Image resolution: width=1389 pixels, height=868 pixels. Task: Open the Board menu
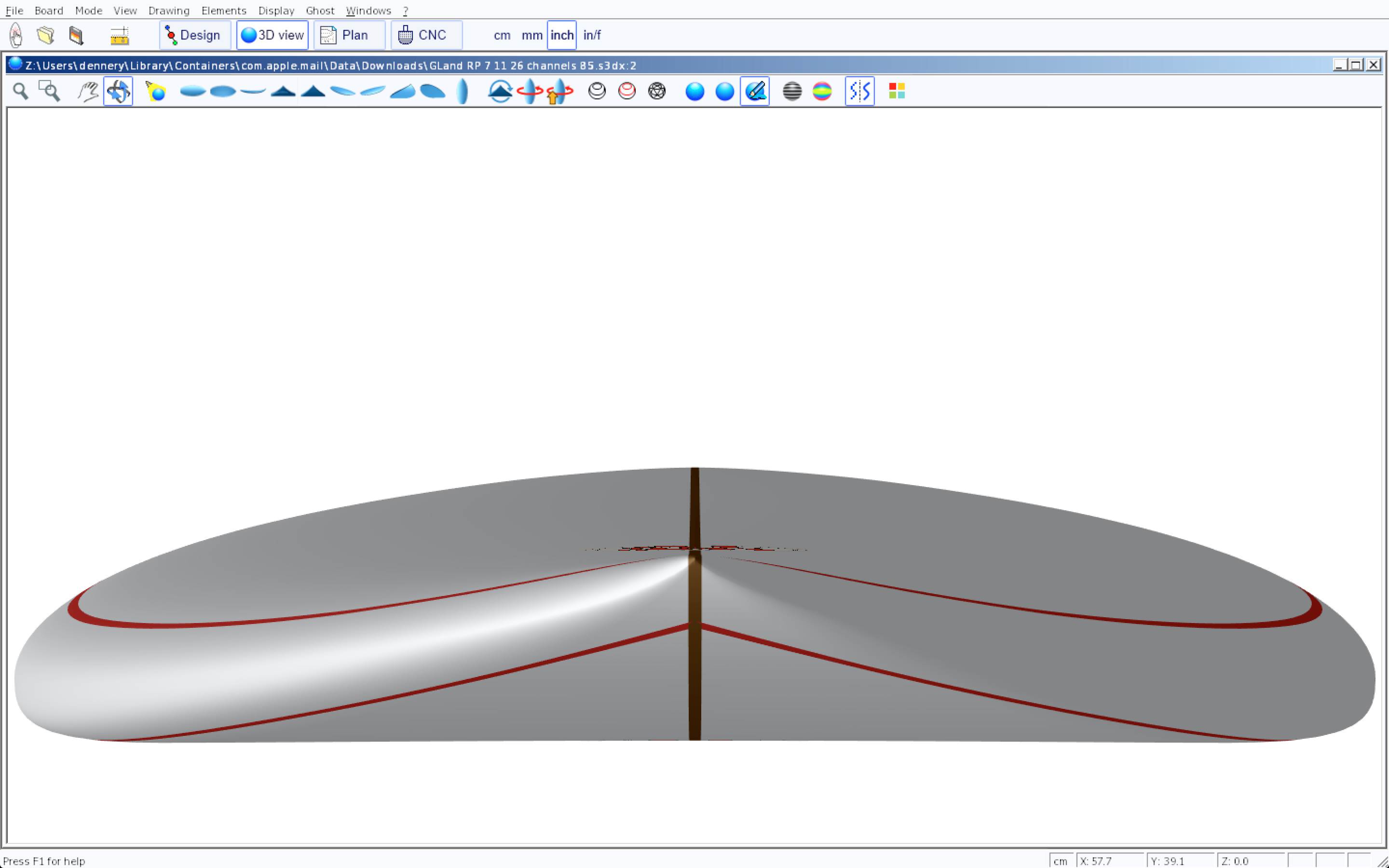pos(49,10)
